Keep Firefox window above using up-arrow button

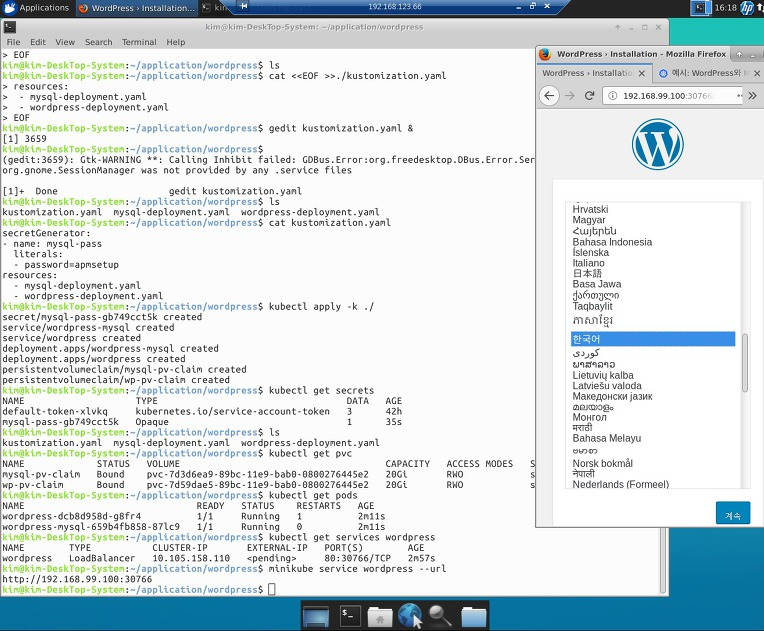pyautogui.click(x=739, y=54)
